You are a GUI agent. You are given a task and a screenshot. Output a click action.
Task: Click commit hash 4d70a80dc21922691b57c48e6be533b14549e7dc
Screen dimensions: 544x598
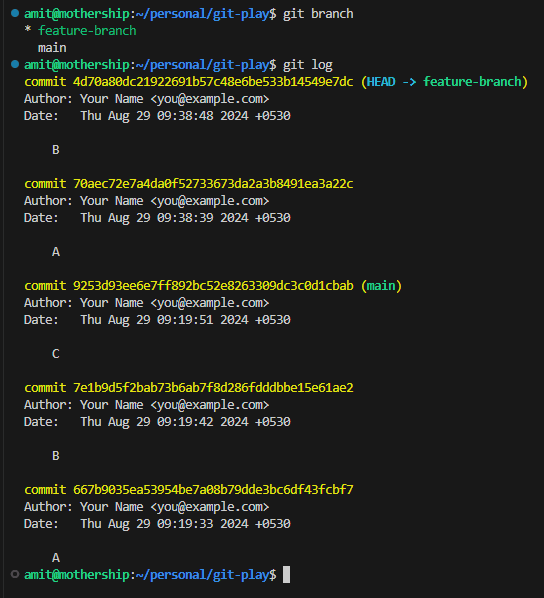click(x=213, y=82)
